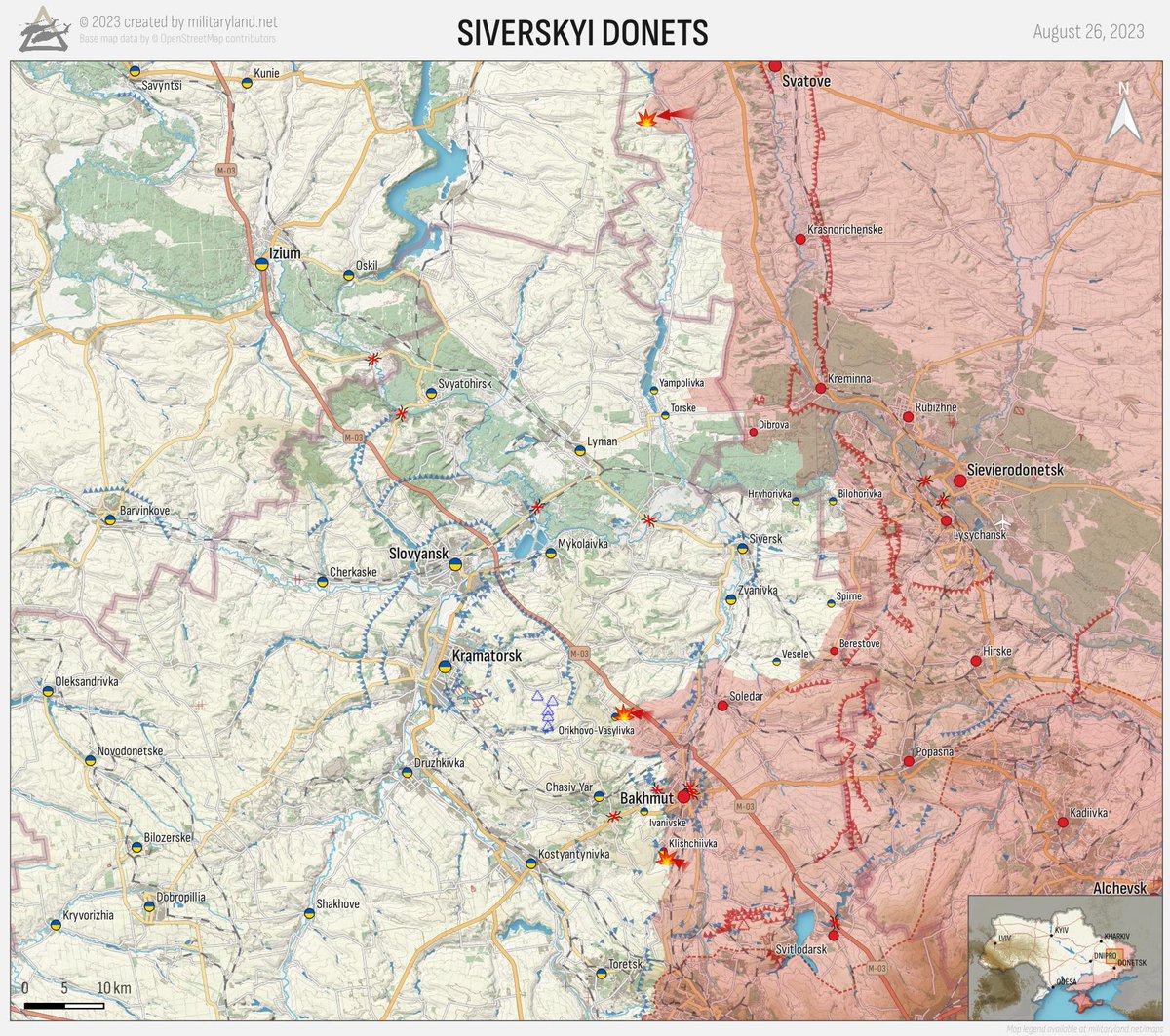Click the Novodonetske town label
Image resolution: width=1170 pixels, height=1036 pixels.
point(130,751)
